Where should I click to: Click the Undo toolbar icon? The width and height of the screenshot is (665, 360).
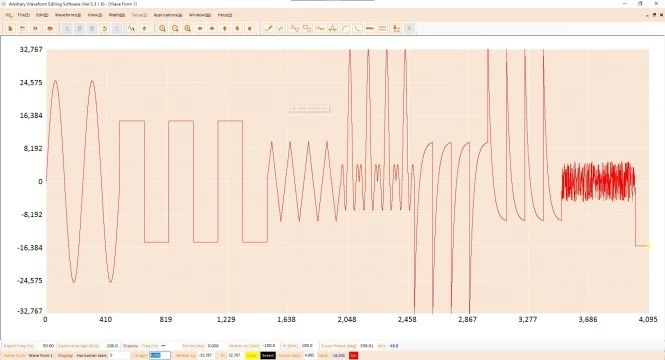tap(104, 28)
